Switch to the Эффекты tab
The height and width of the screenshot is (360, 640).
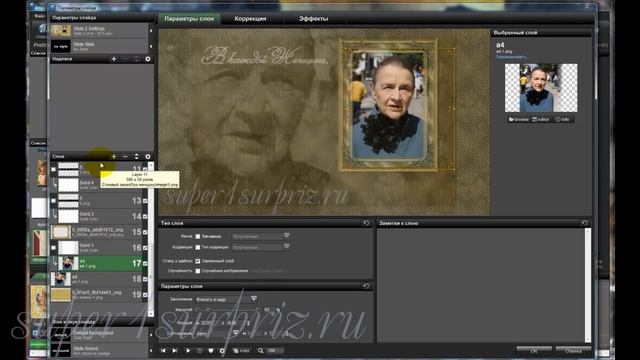click(313, 18)
